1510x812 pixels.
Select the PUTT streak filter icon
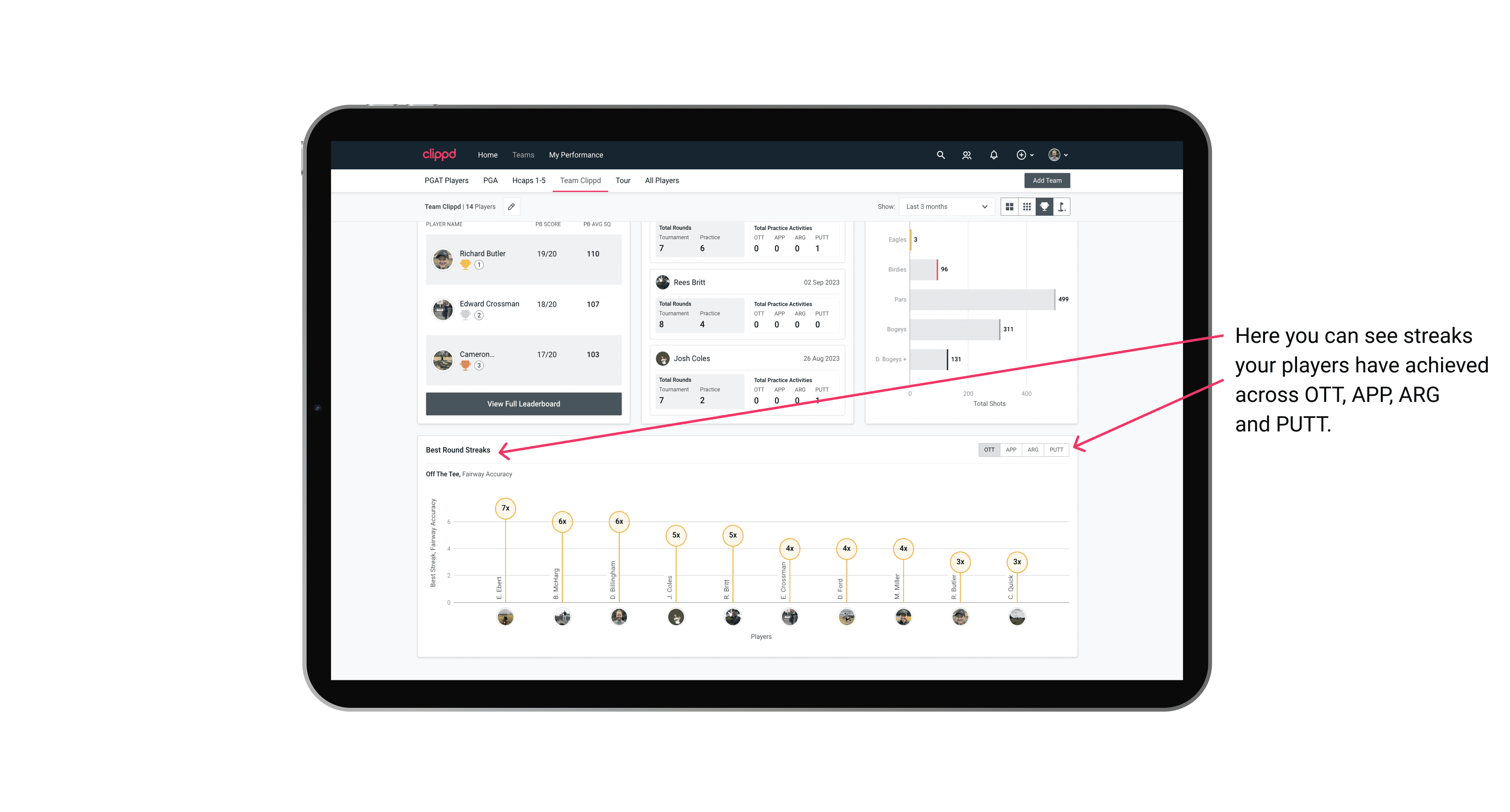click(1056, 449)
